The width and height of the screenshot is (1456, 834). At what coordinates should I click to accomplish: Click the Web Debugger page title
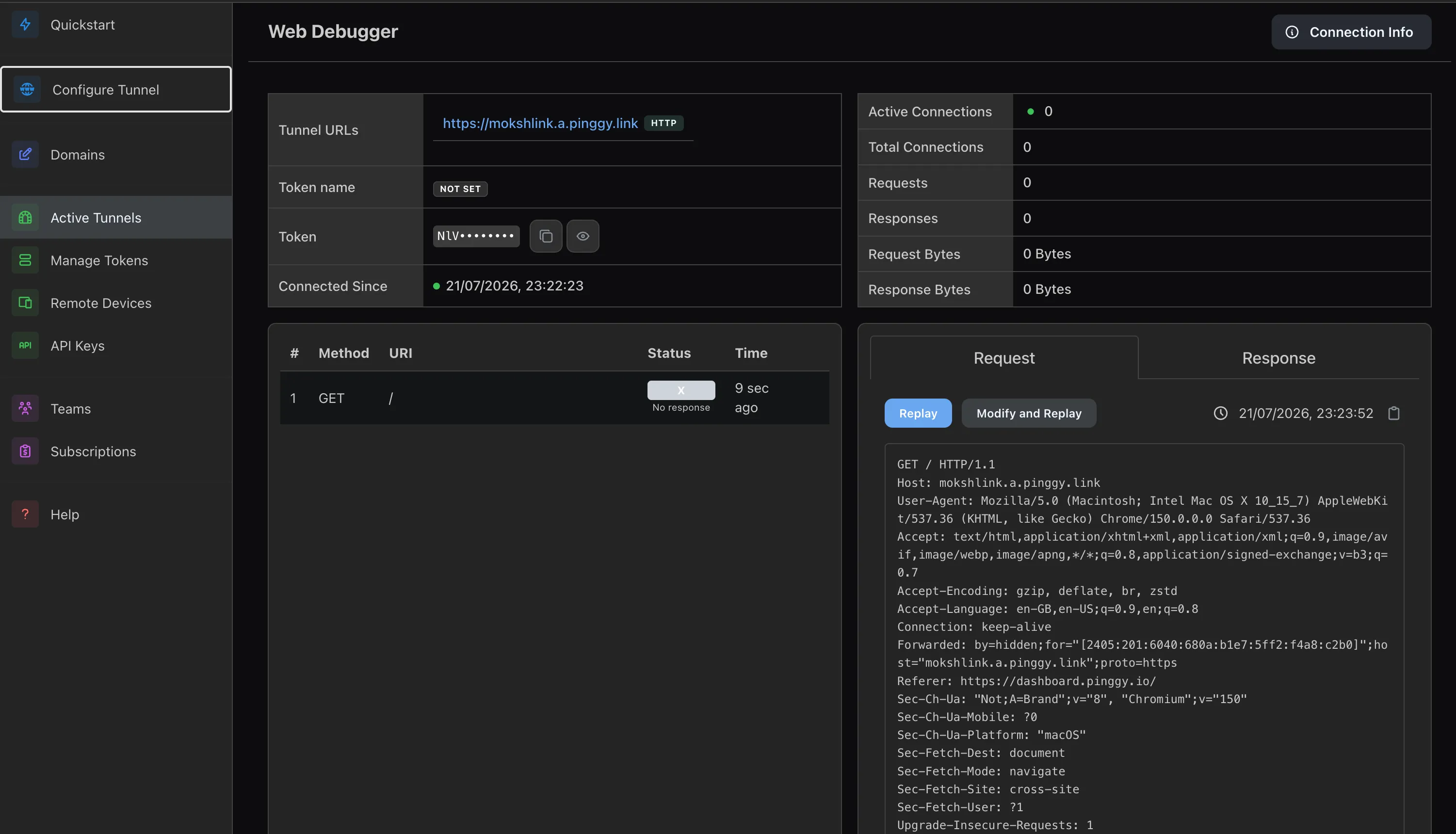(x=333, y=32)
